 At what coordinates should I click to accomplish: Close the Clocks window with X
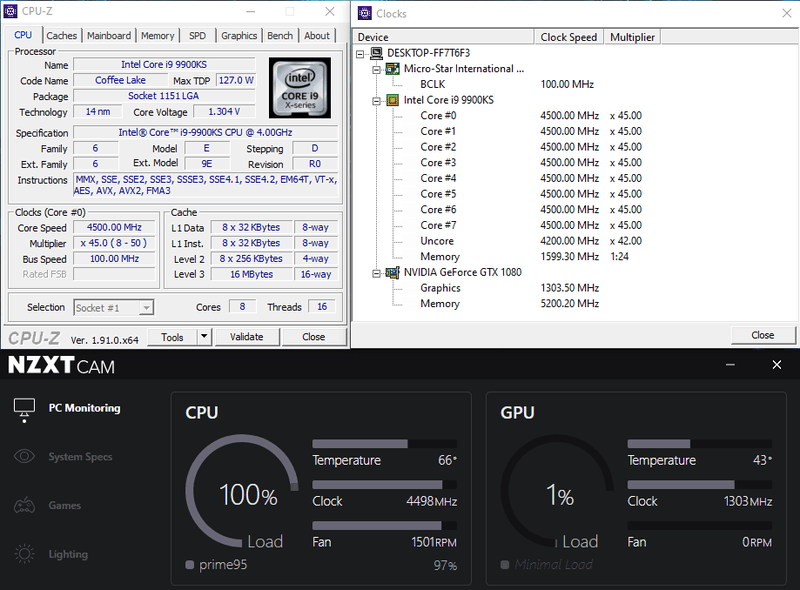tap(787, 13)
